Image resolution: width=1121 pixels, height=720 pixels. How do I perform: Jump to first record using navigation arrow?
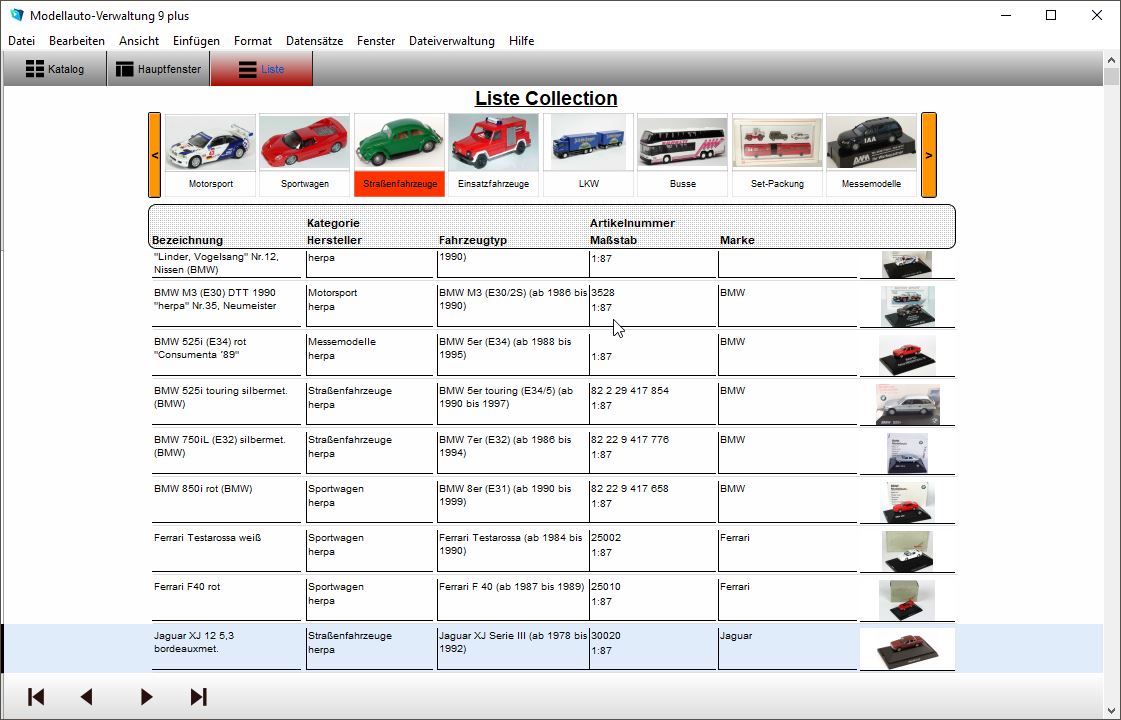coord(36,697)
